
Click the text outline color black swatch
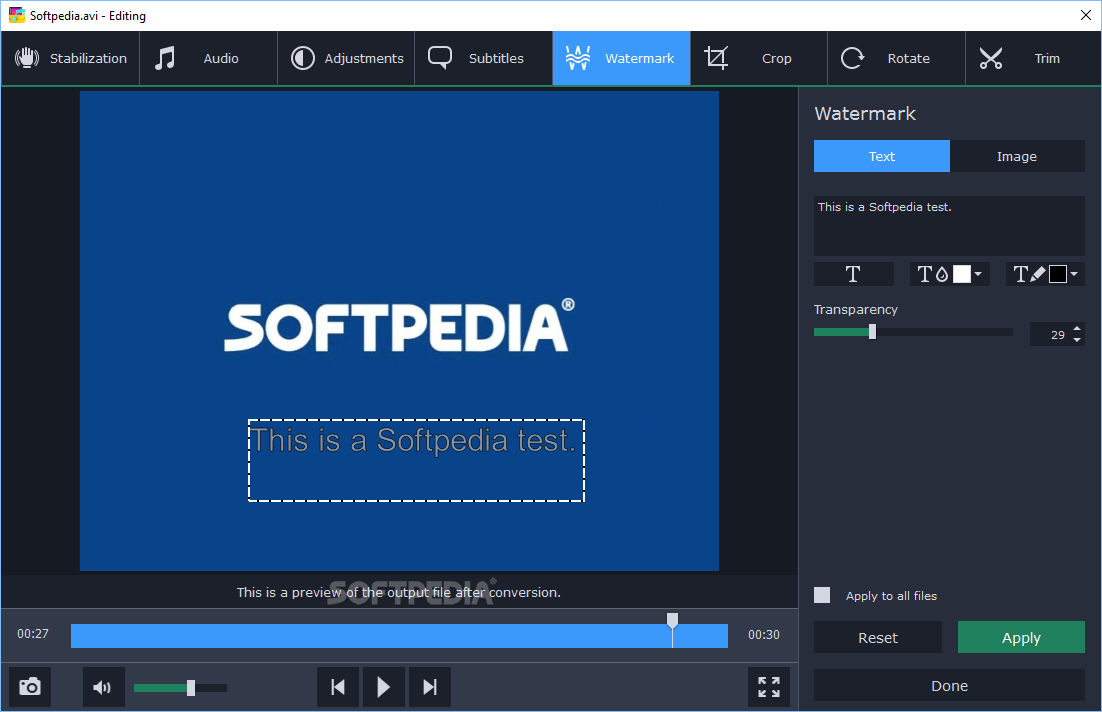pos(1057,274)
